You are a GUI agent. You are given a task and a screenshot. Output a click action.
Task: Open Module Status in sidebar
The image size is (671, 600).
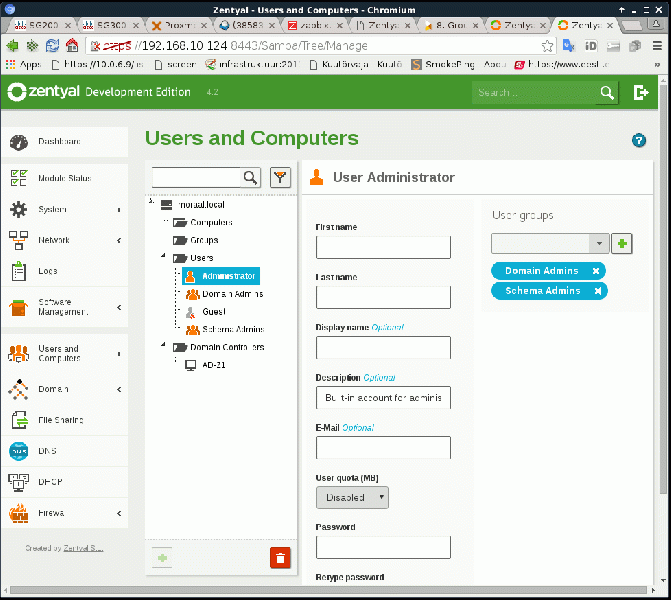point(65,178)
